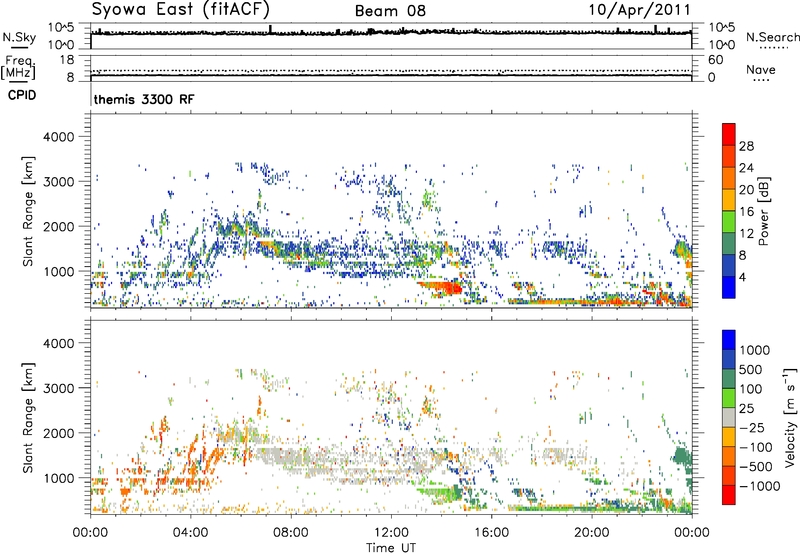Screen dimensions: 800x554
Task: Select the 'themis 3300 RF' text
Action: point(144,99)
